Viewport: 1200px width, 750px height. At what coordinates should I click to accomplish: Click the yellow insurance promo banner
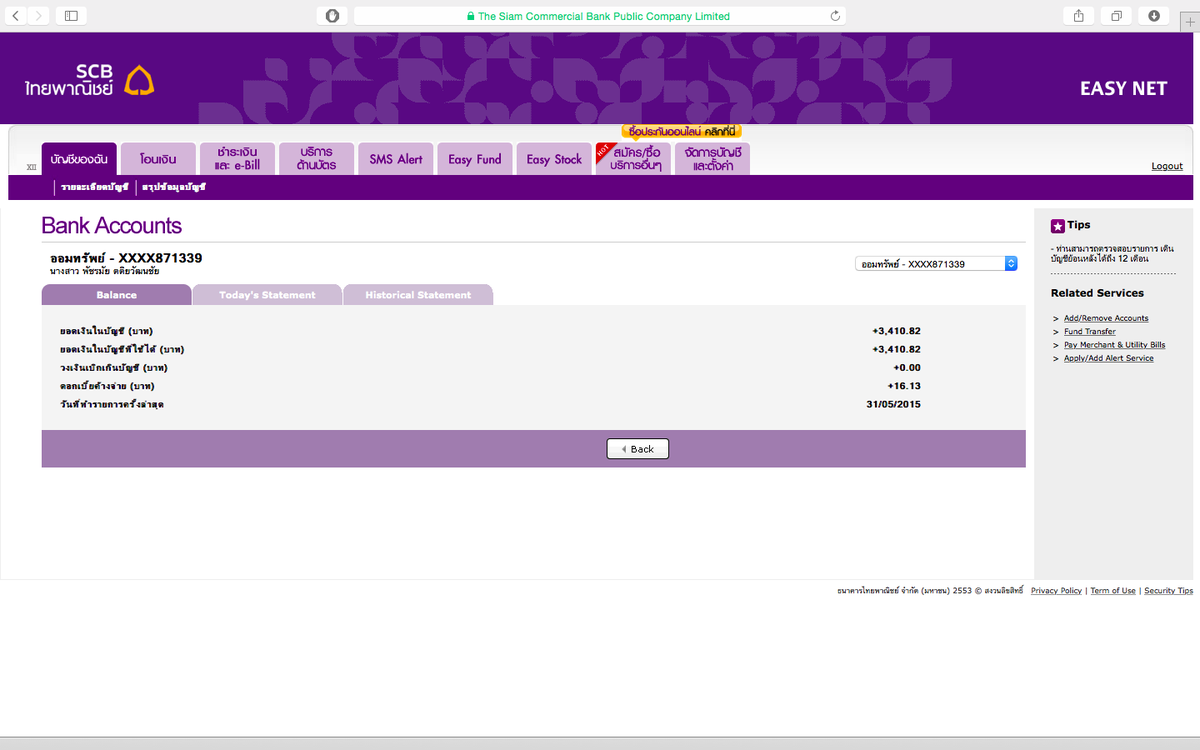pos(682,131)
